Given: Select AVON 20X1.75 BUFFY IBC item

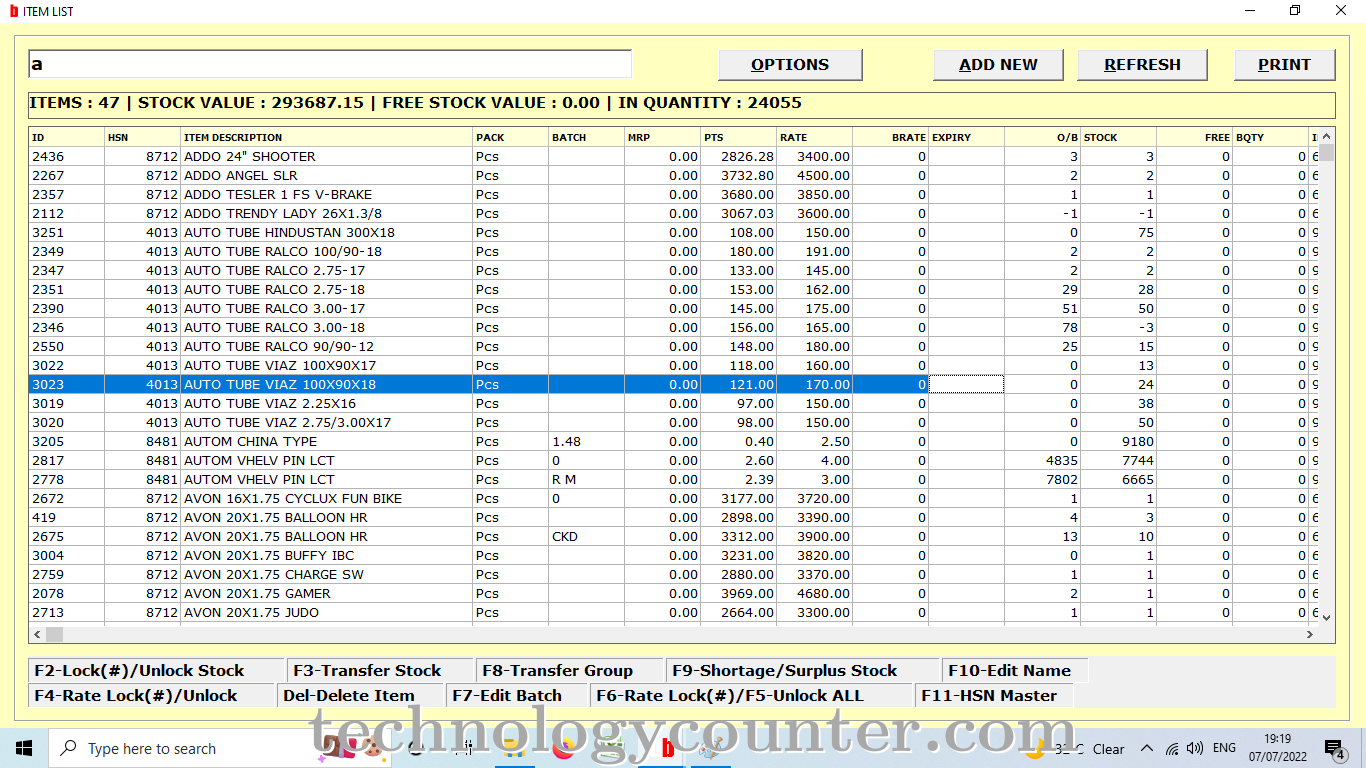Looking at the screenshot, I should (673, 555).
